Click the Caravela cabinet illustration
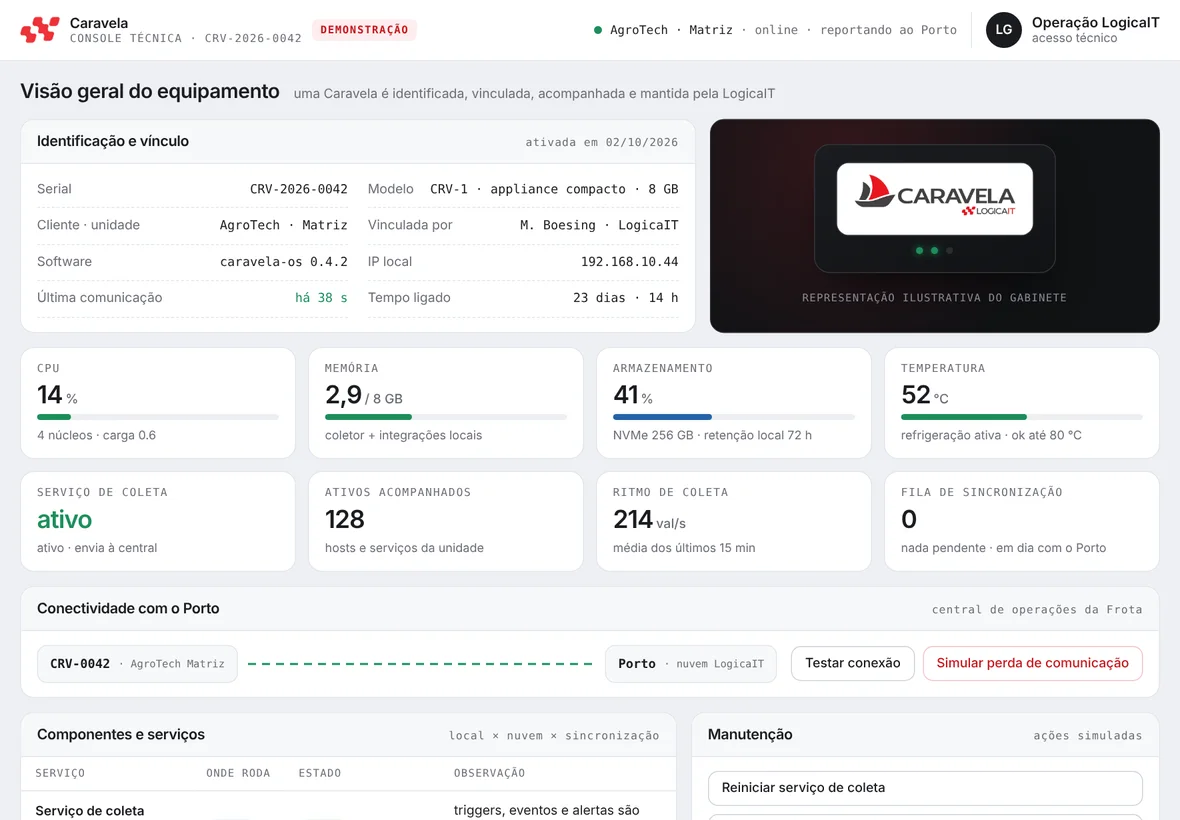The height and width of the screenshot is (820, 1180). coord(935,208)
